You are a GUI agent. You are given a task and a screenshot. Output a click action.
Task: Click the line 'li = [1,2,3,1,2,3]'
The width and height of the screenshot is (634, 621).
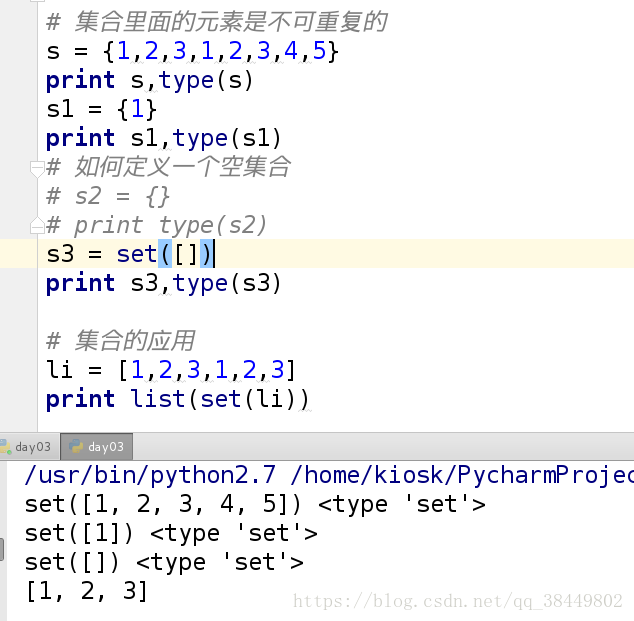[x=171, y=370]
